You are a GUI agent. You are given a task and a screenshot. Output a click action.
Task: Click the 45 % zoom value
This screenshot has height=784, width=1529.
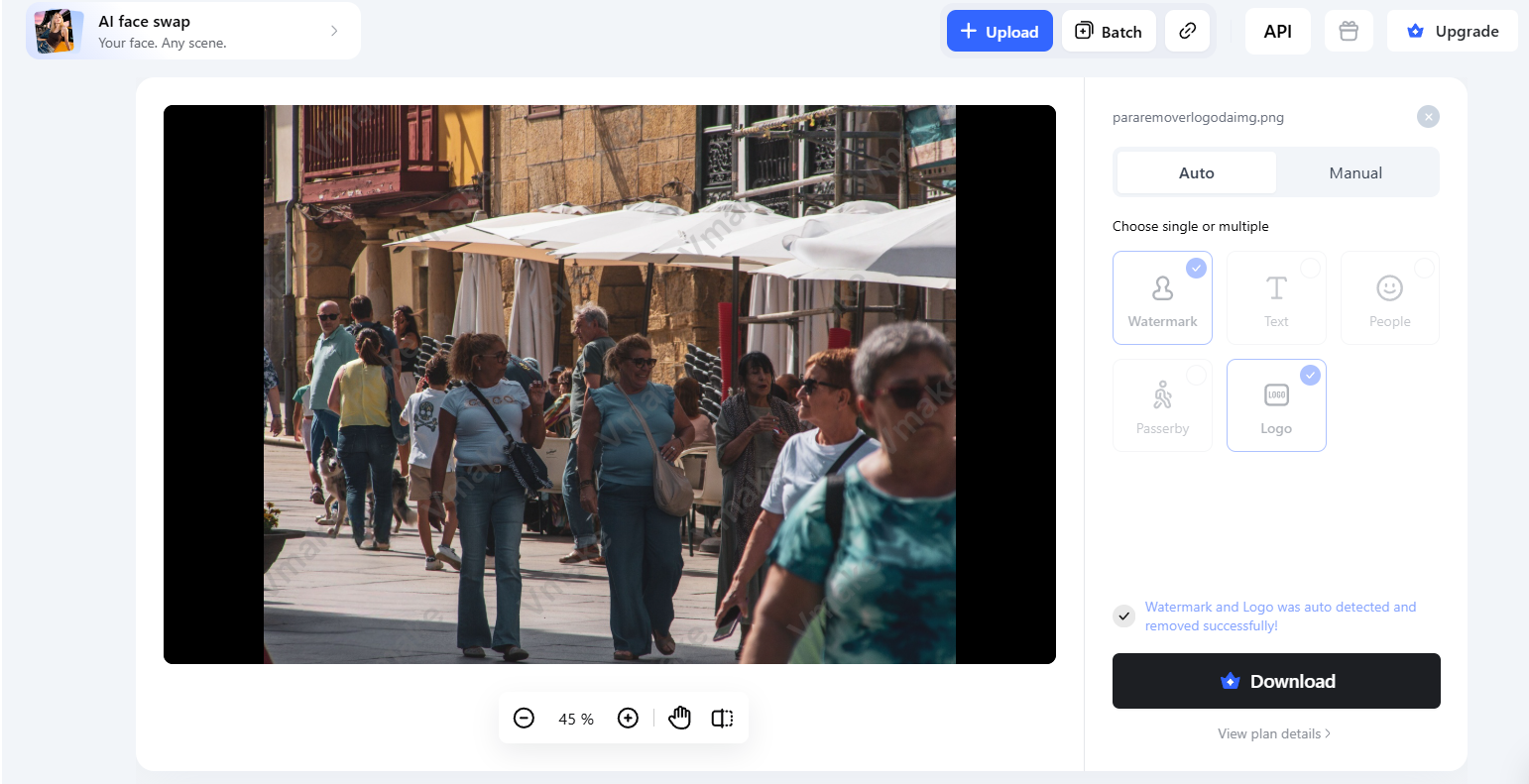(x=576, y=720)
